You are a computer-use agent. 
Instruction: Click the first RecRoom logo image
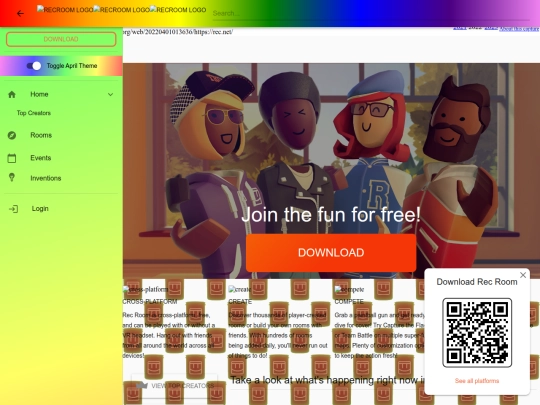tap(65, 10)
